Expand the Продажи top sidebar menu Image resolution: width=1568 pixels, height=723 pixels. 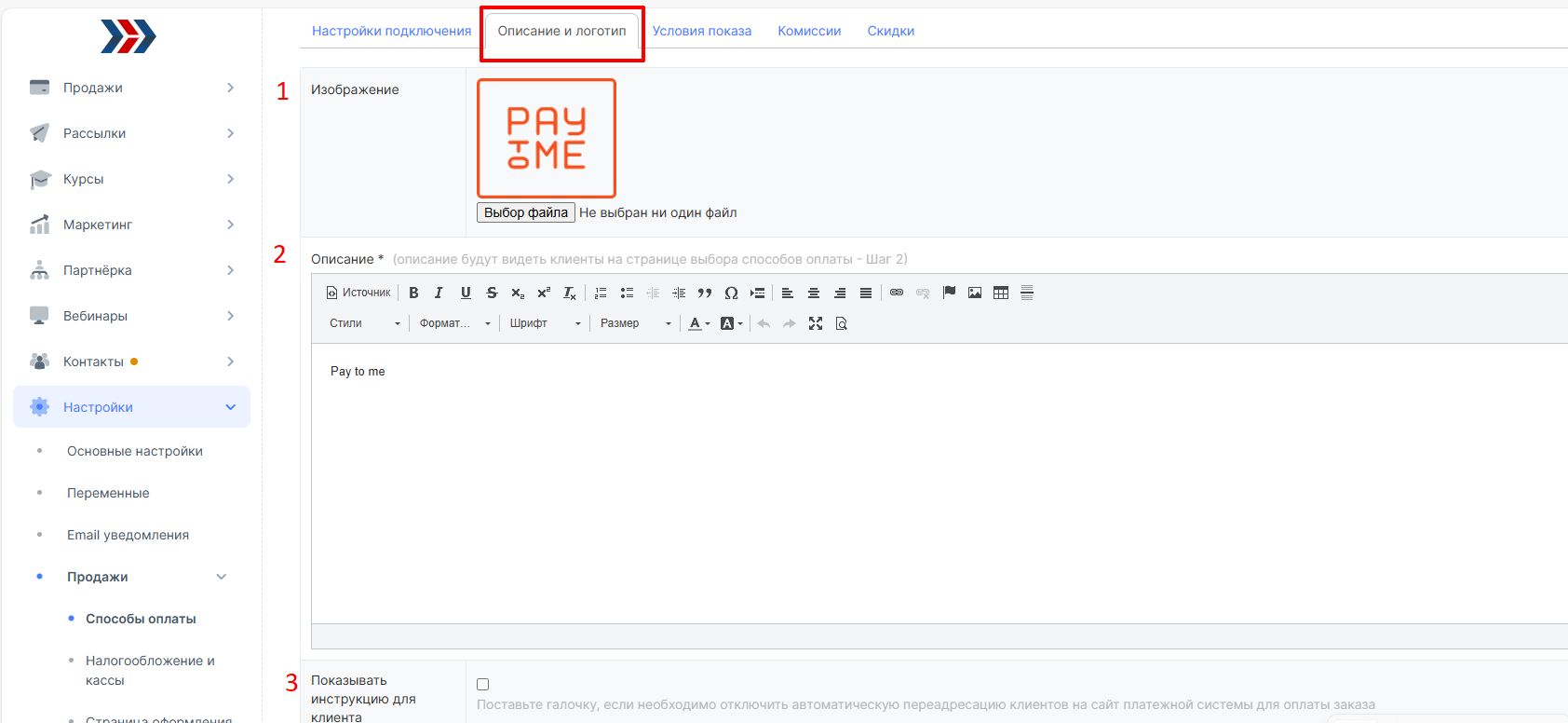click(131, 88)
